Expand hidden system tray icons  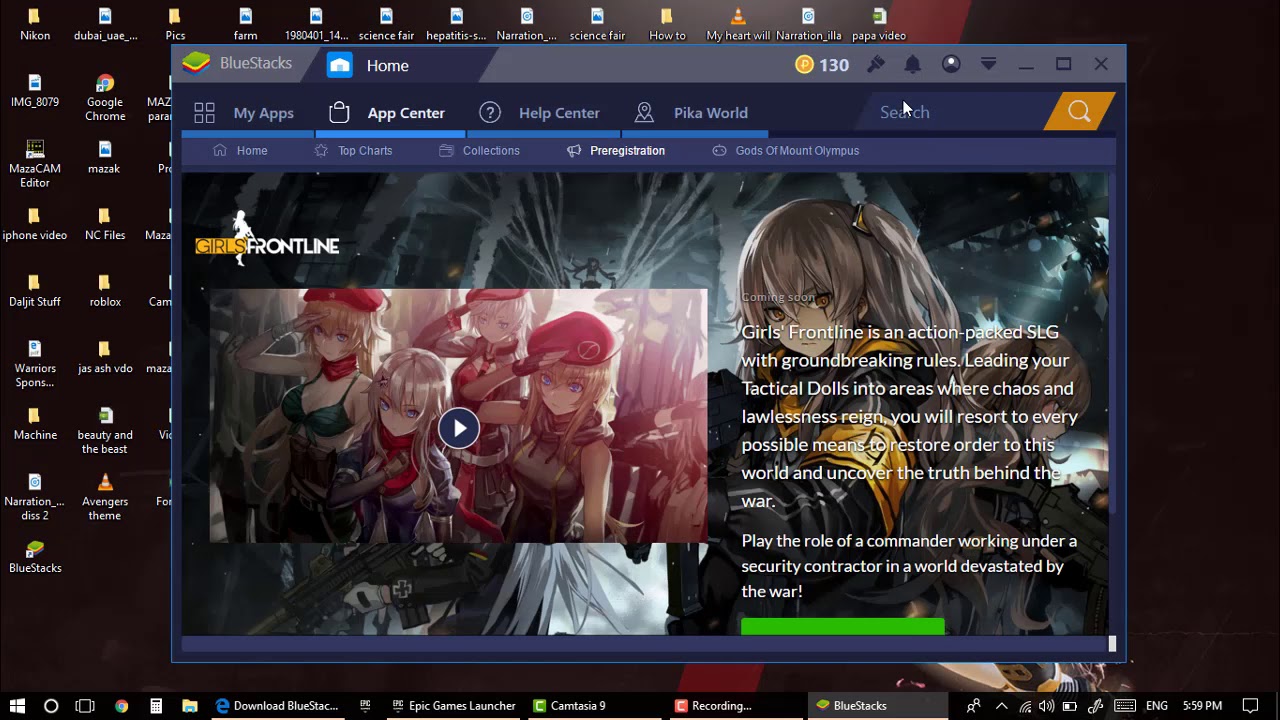coord(1001,705)
